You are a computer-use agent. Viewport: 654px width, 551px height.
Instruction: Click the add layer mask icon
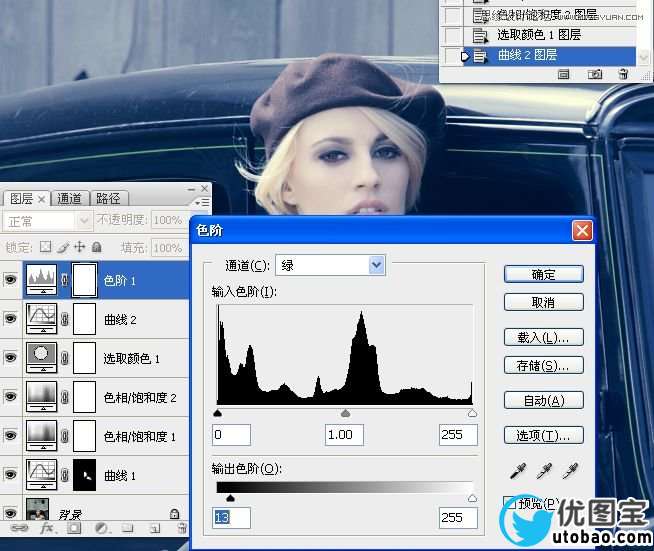[73, 528]
